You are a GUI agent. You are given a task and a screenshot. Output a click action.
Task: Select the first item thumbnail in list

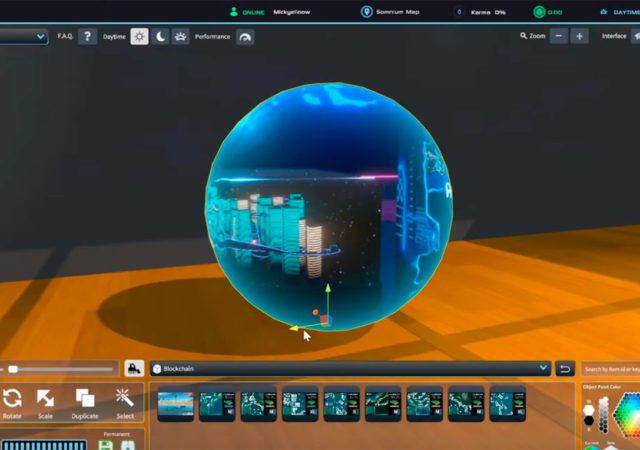(x=175, y=403)
